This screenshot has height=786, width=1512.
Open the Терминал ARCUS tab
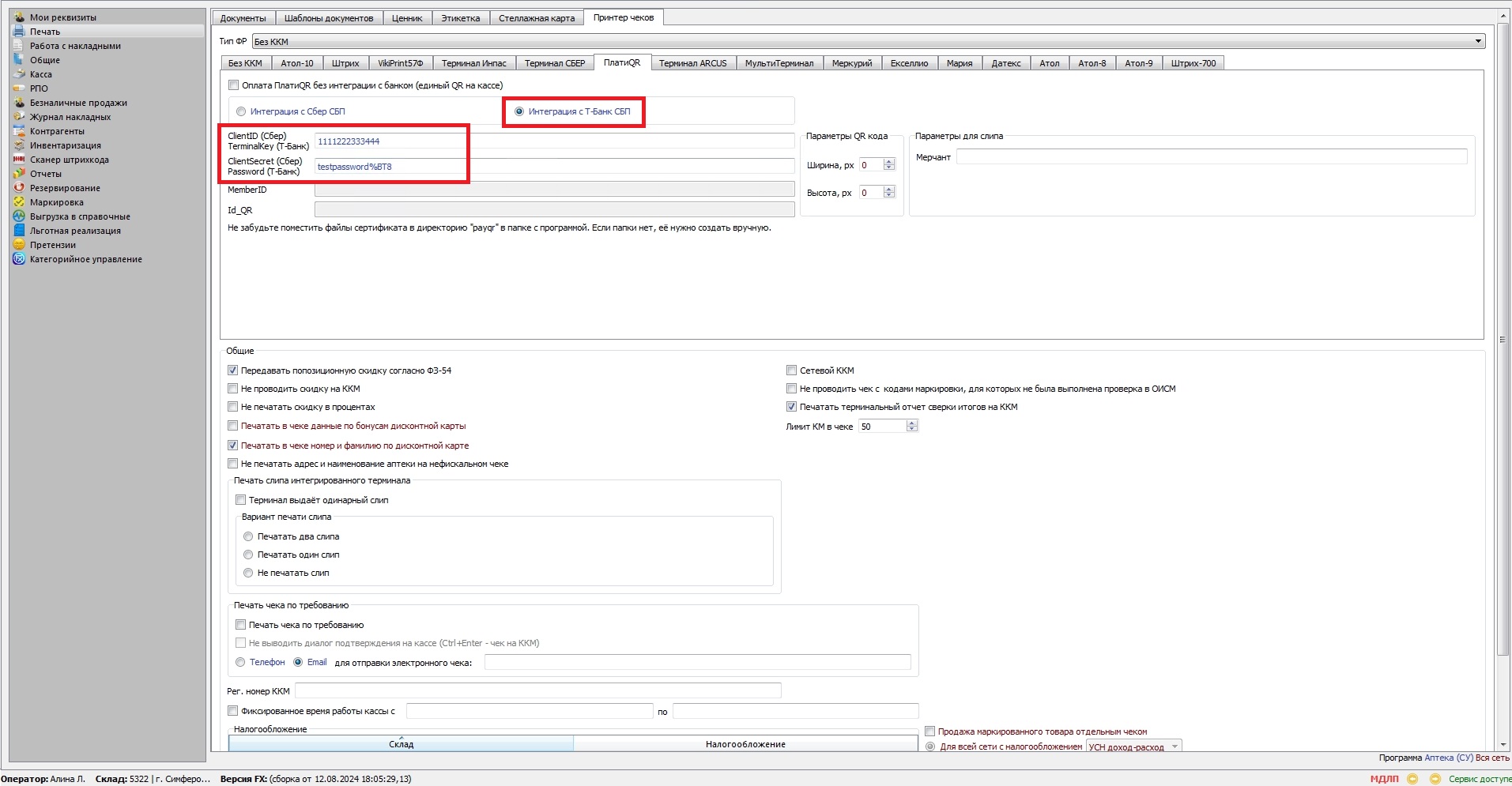click(x=692, y=63)
